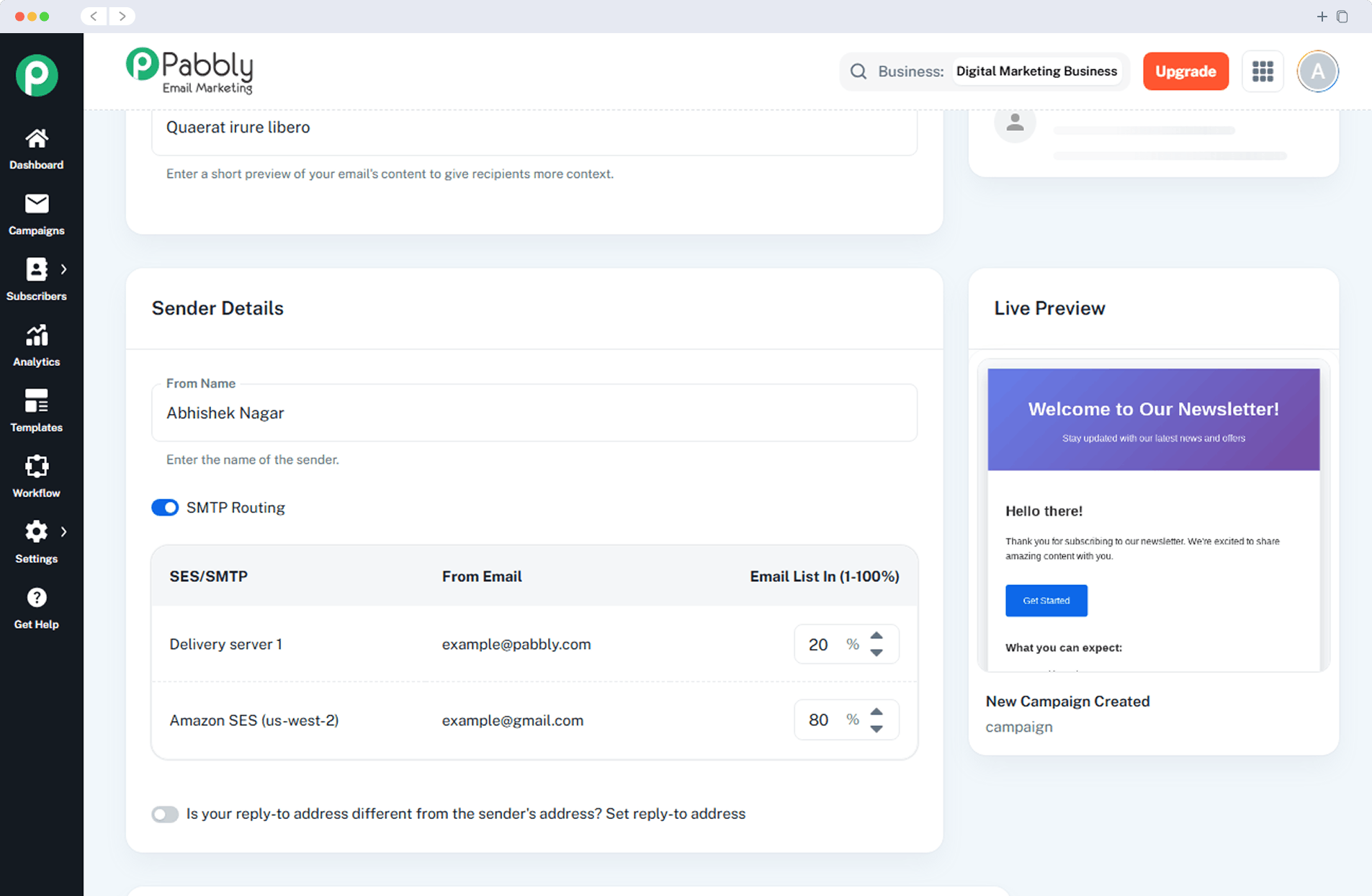Viewport: 1372px width, 896px height.
Task: Decrease Amazon SES percentage value
Action: 876,729
